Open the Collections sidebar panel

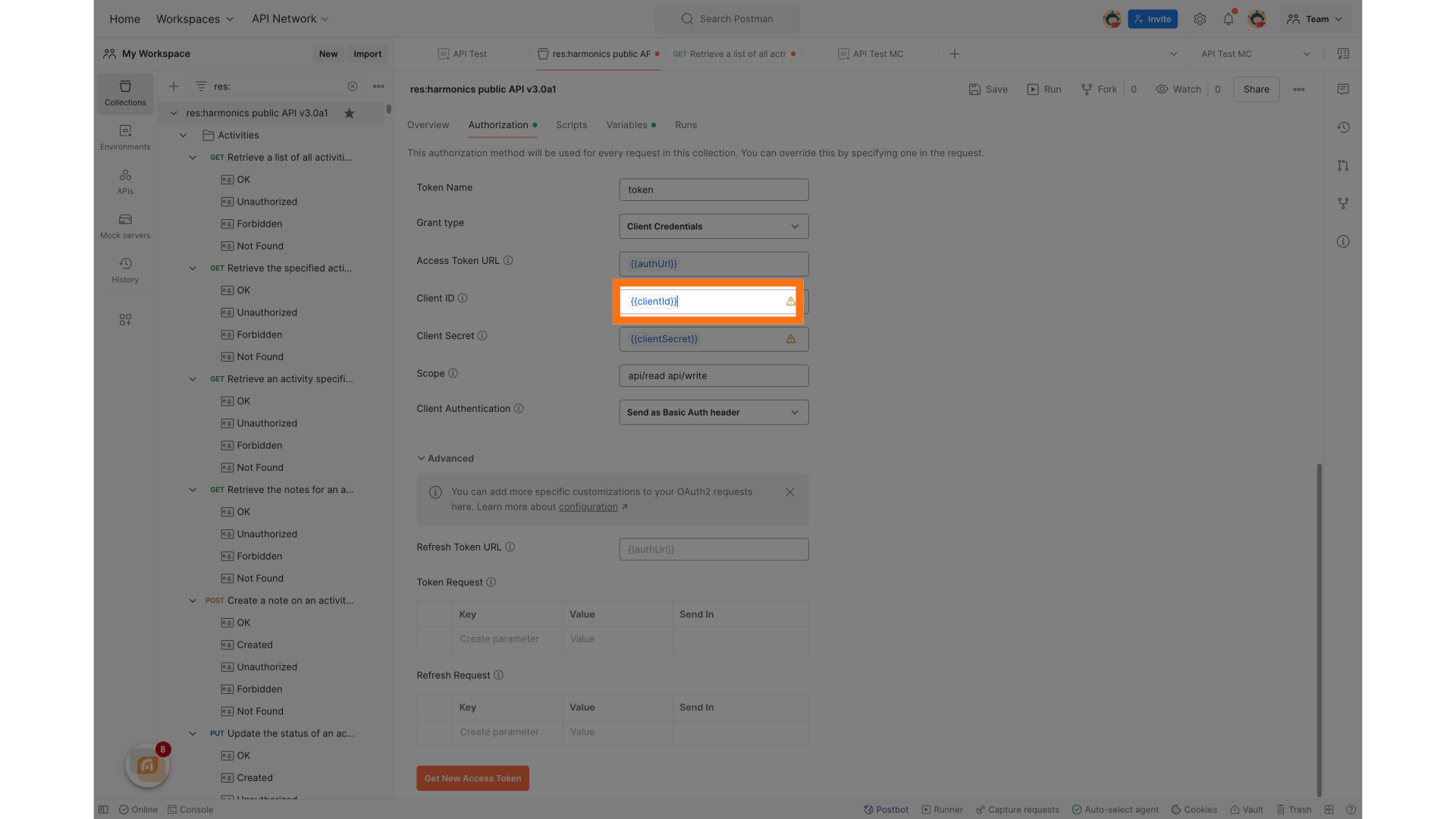coord(124,93)
